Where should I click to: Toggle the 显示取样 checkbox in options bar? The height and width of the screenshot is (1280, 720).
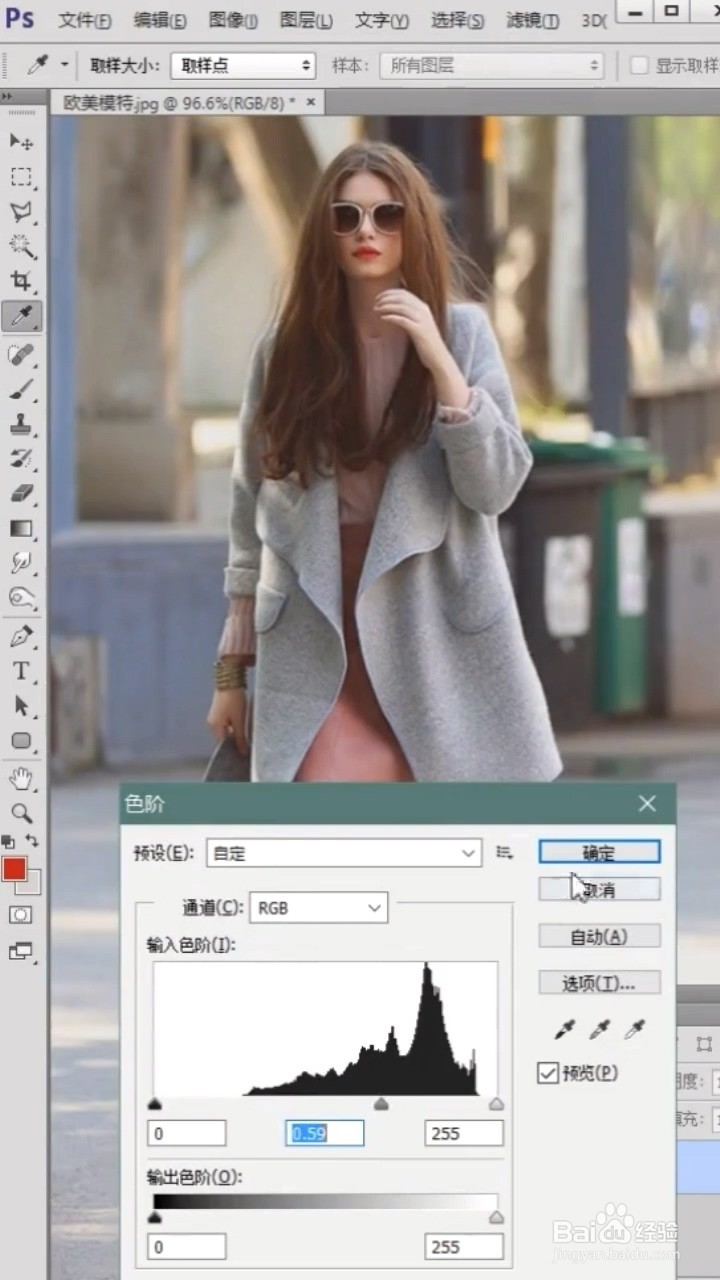point(639,66)
